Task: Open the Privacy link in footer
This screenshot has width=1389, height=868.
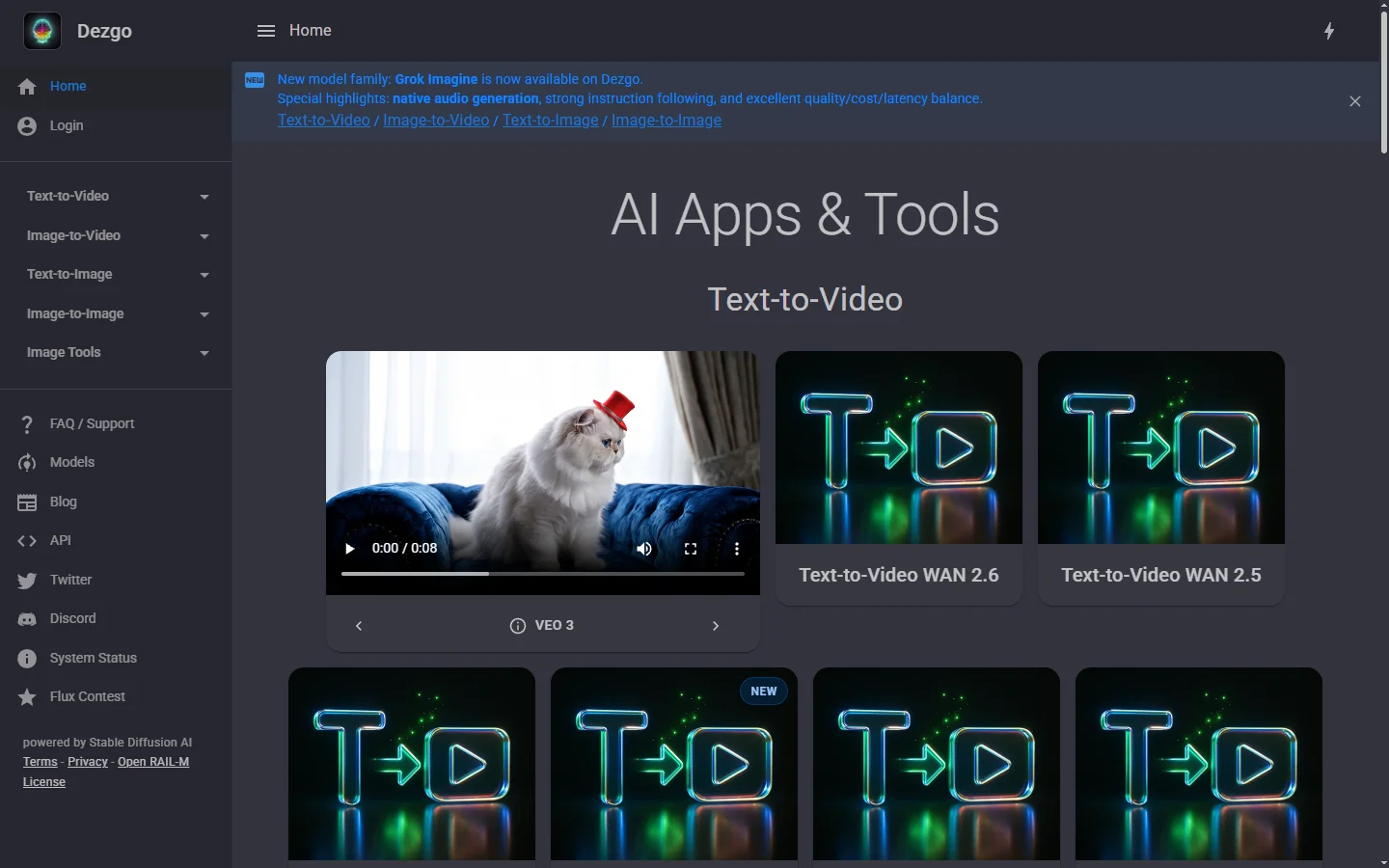Action: 88,762
